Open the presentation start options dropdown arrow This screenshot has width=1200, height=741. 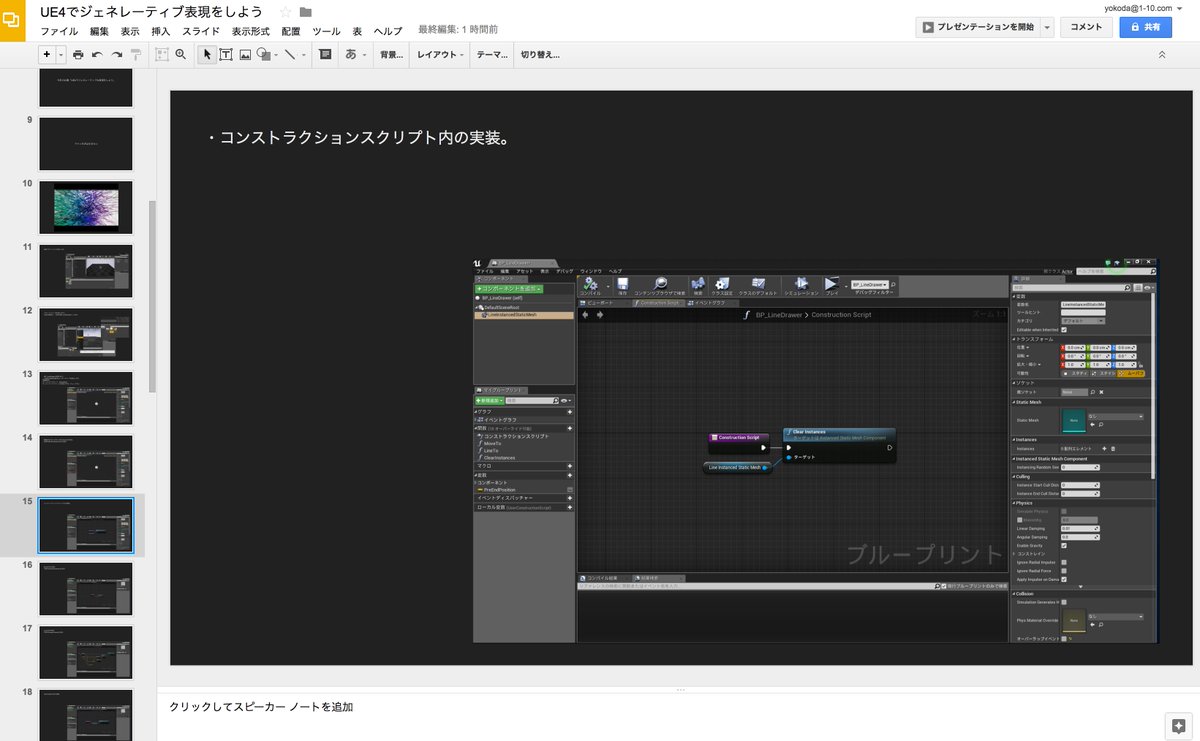point(1048,27)
